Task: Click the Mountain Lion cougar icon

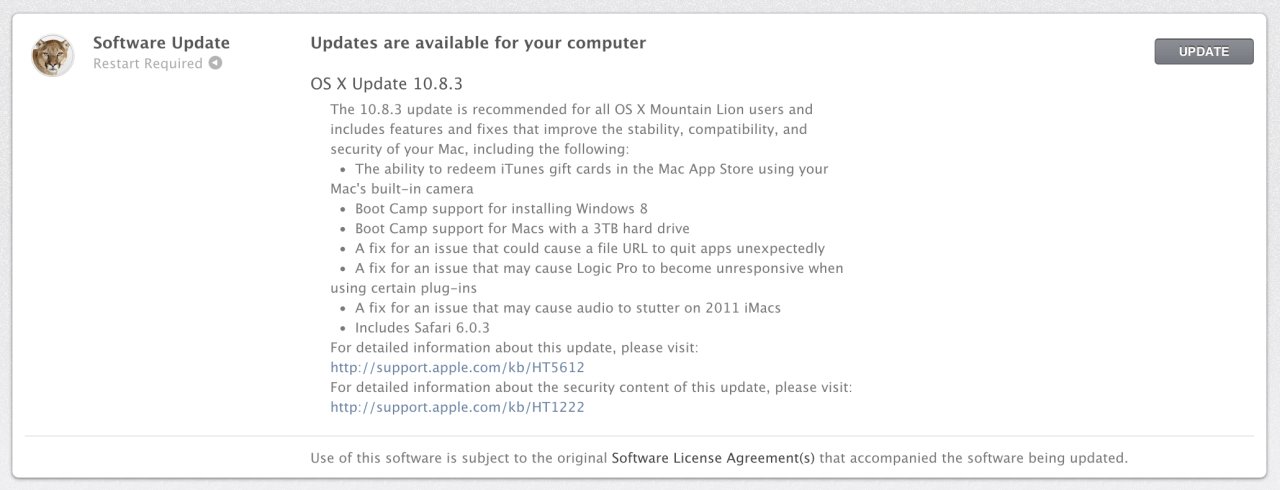Action: pyautogui.click(x=52, y=55)
